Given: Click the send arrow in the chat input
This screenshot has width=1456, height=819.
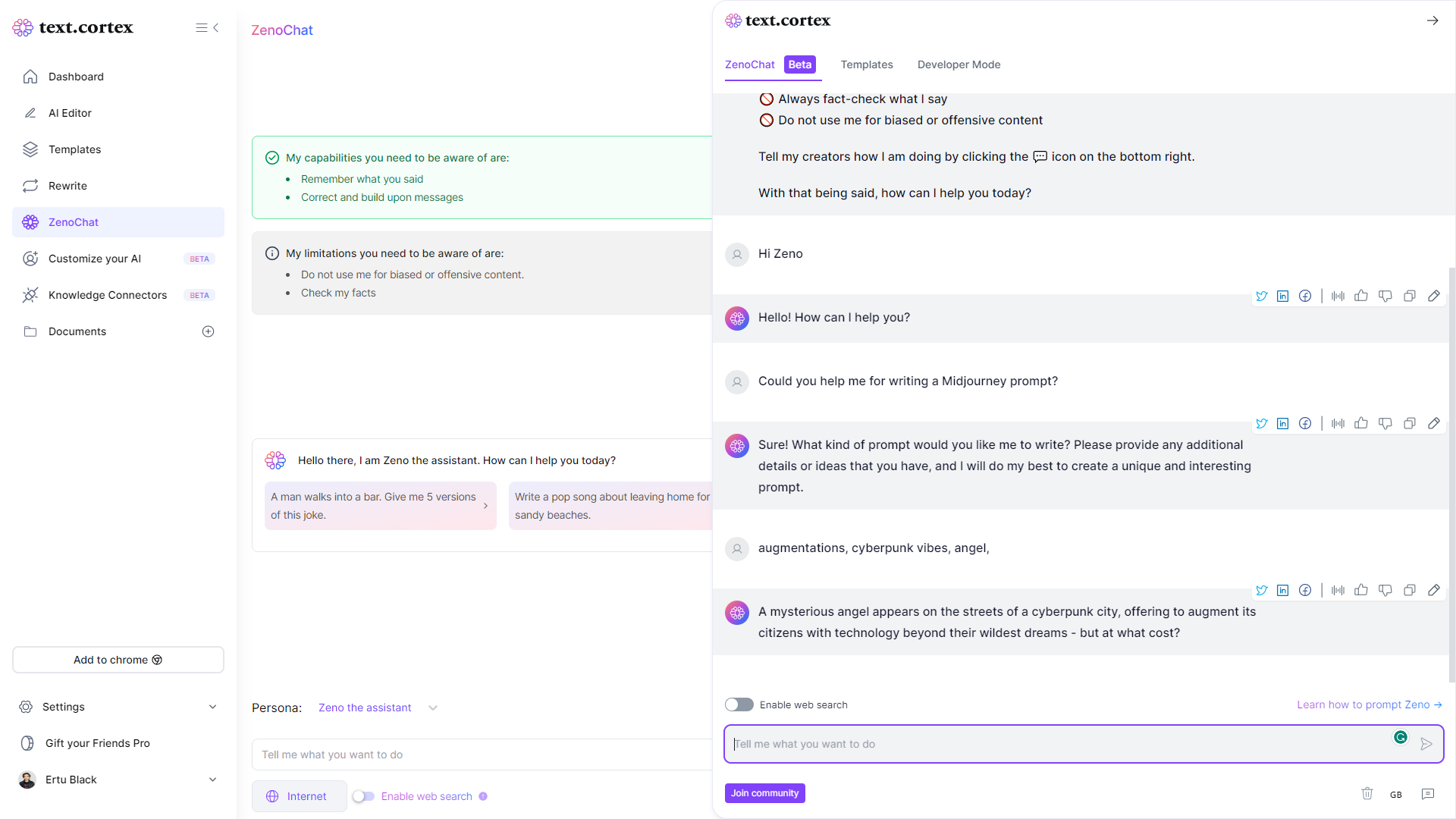Looking at the screenshot, I should pos(1426,744).
